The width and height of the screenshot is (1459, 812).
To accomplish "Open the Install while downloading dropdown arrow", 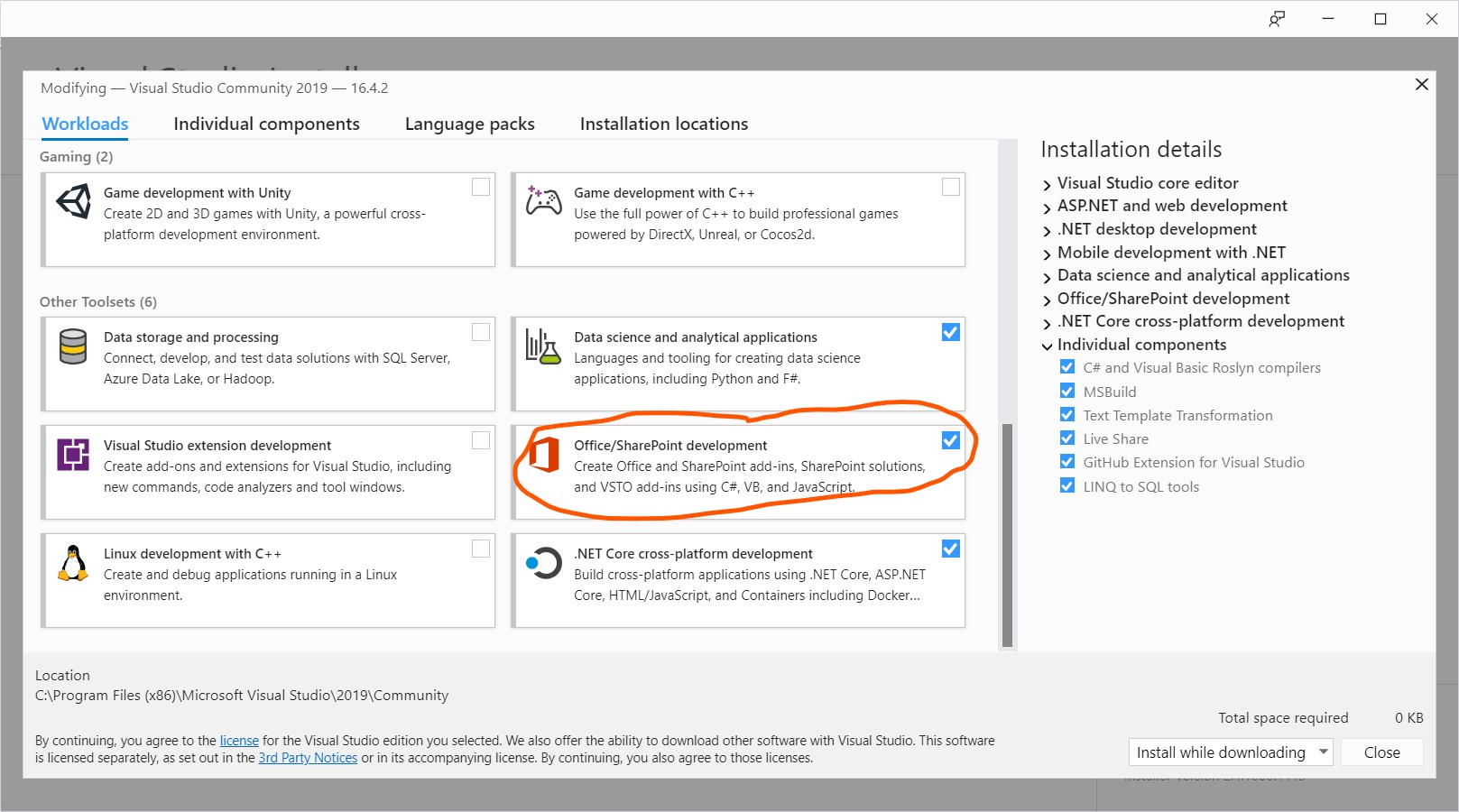I will 1323,752.
